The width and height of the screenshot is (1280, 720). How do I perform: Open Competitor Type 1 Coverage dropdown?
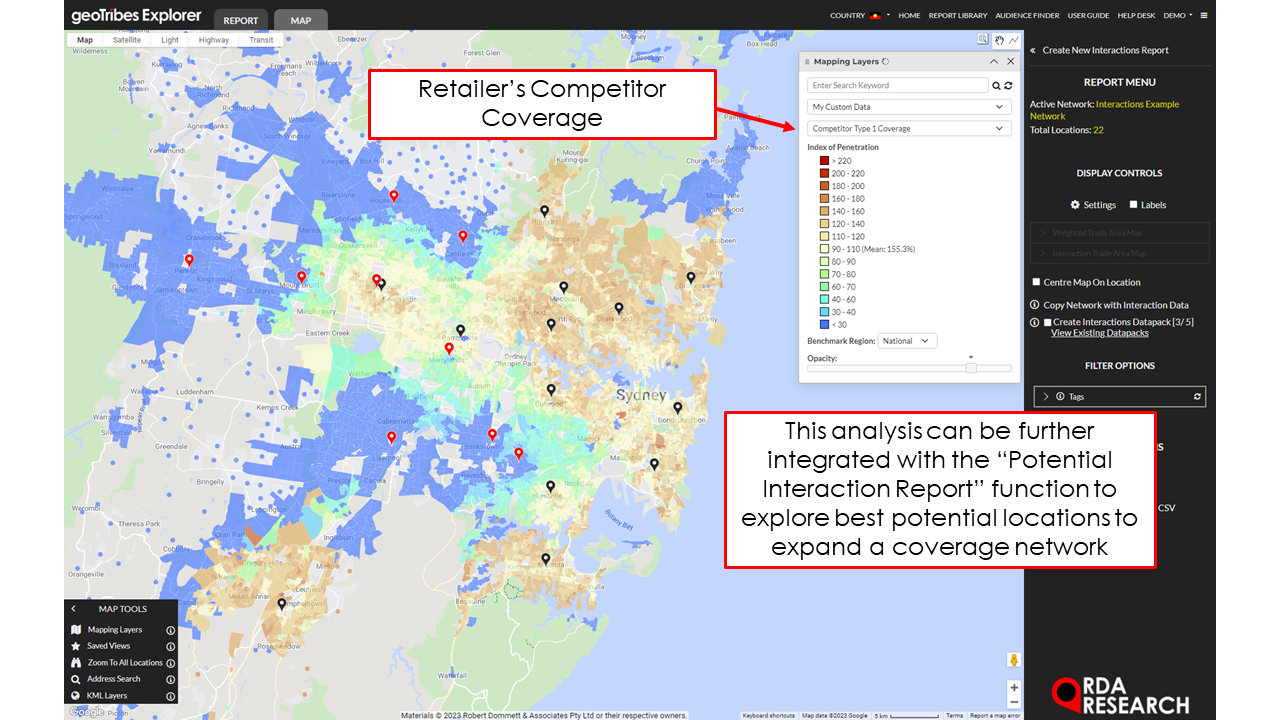pos(909,128)
